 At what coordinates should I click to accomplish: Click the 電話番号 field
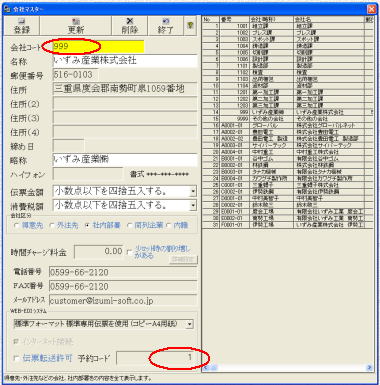click(123, 272)
